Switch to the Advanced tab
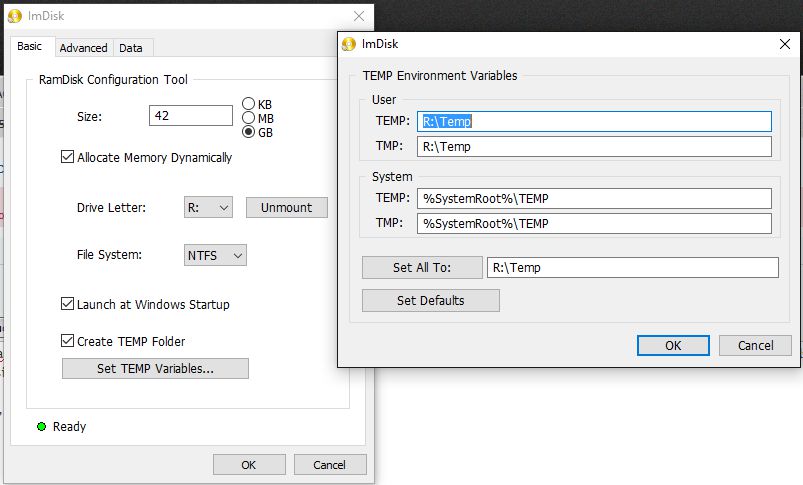Viewport: 803px width, 485px height. coord(83,48)
